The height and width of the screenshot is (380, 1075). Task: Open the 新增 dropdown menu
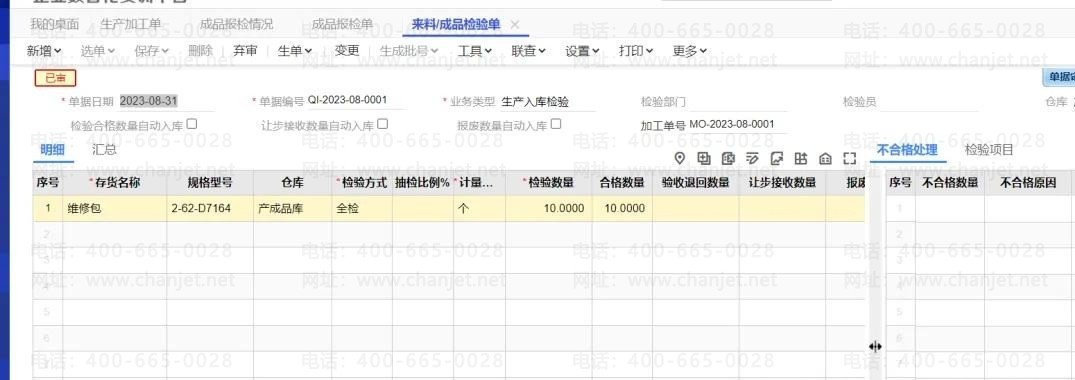coord(44,51)
